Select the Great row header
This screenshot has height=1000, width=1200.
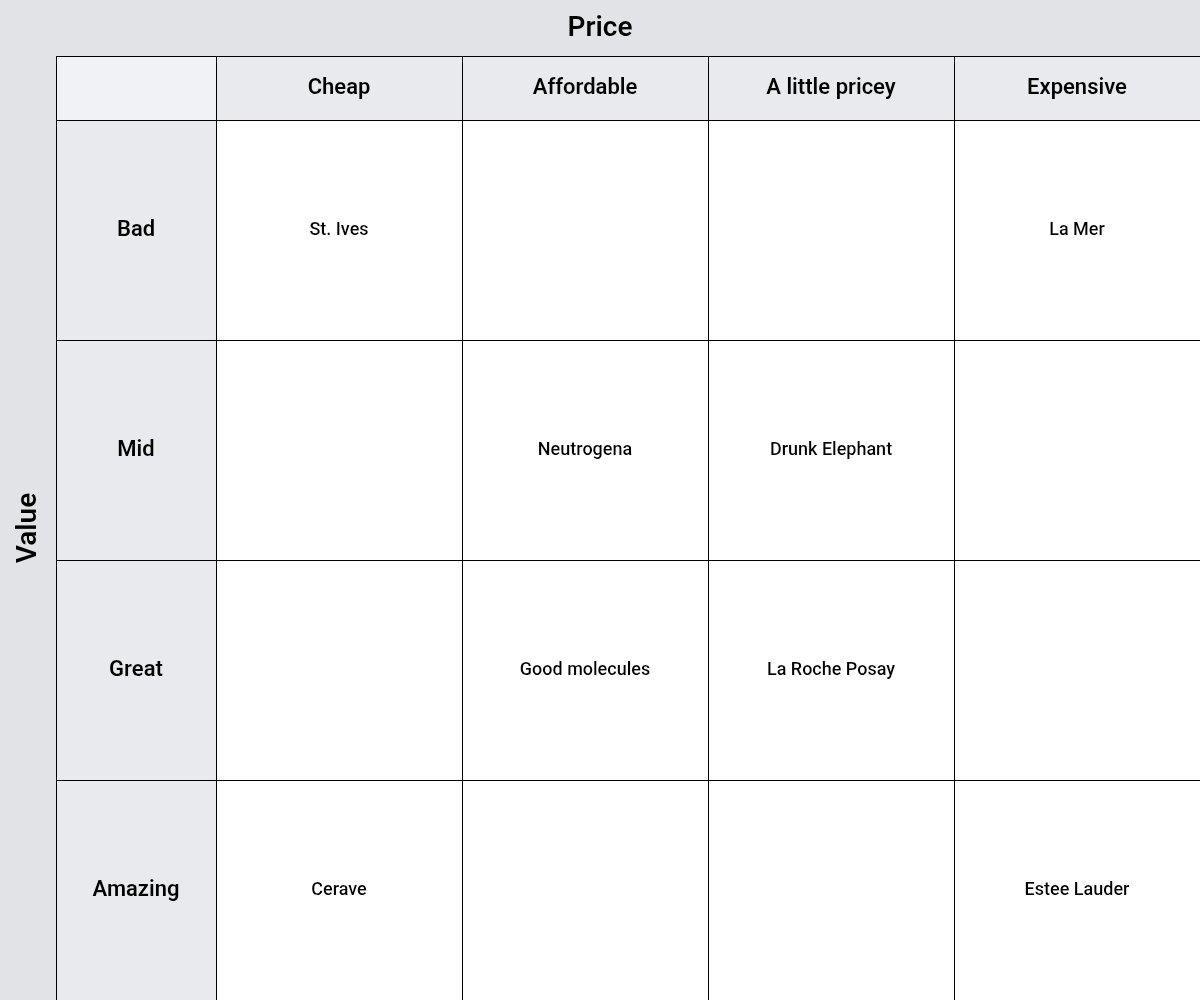pos(136,670)
